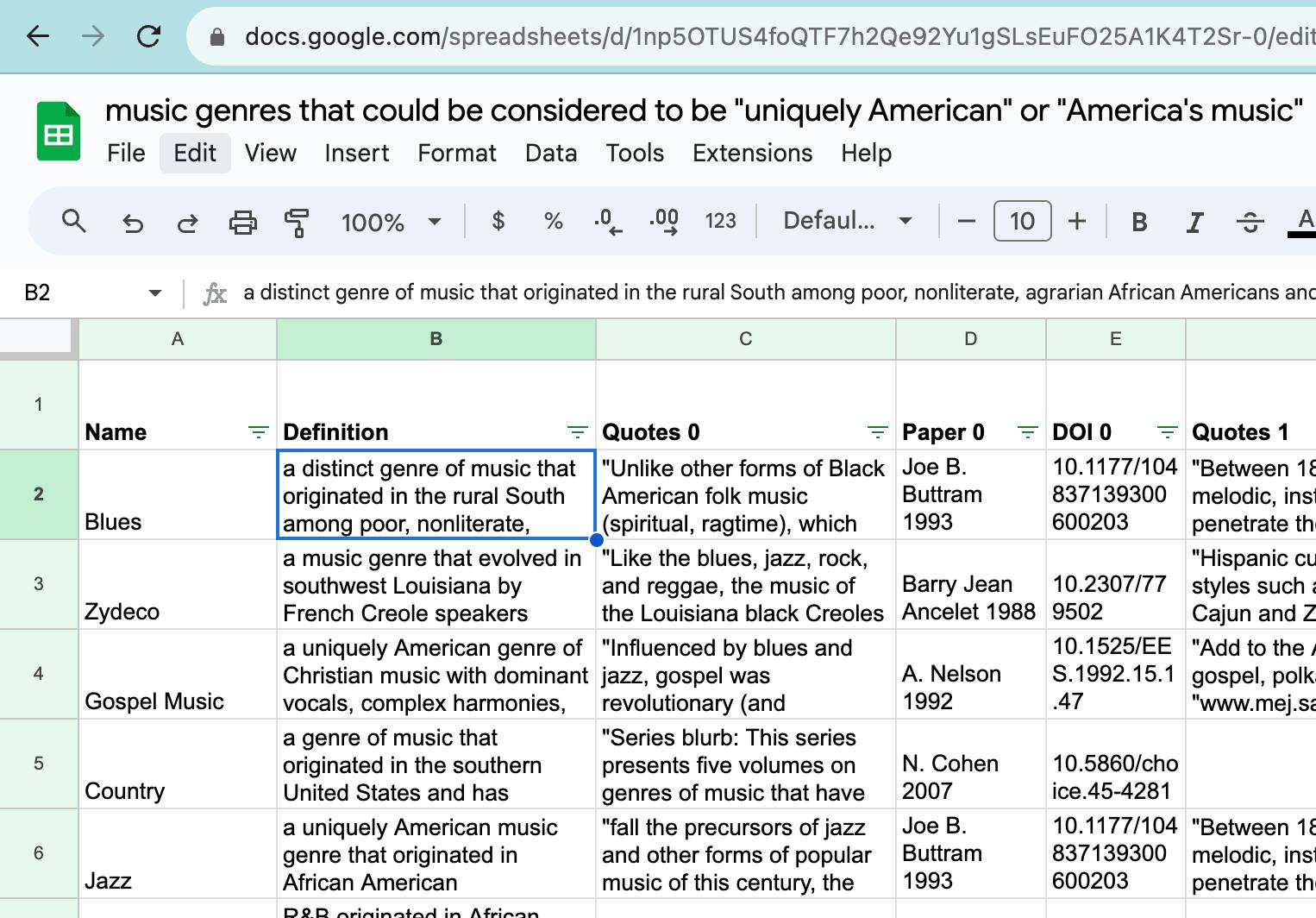The width and height of the screenshot is (1316, 918).
Task: Format as currency
Action: point(498,222)
